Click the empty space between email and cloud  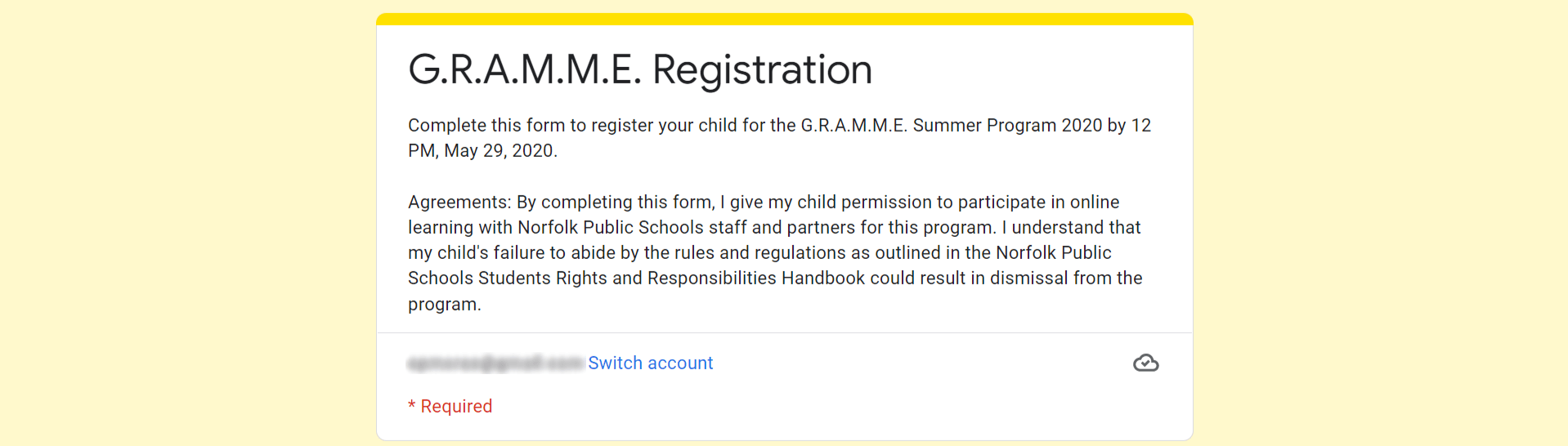tap(922, 363)
